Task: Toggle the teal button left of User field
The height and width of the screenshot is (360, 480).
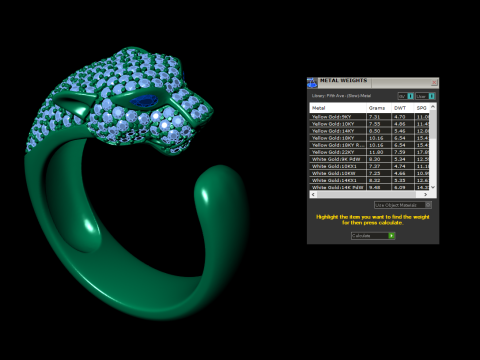Action: (x=411, y=96)
